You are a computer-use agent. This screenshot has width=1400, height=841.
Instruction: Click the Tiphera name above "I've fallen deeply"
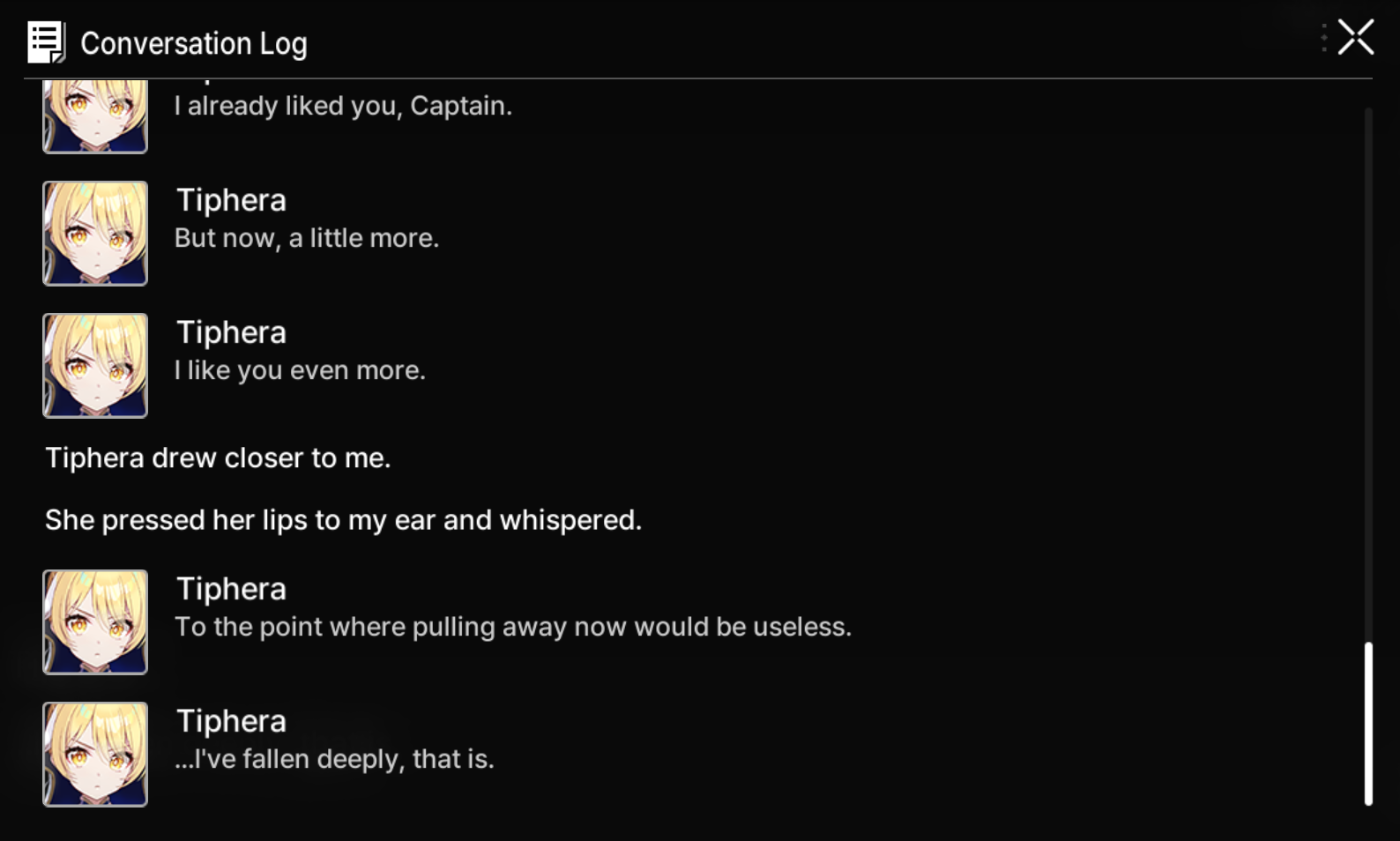(231, 721)
